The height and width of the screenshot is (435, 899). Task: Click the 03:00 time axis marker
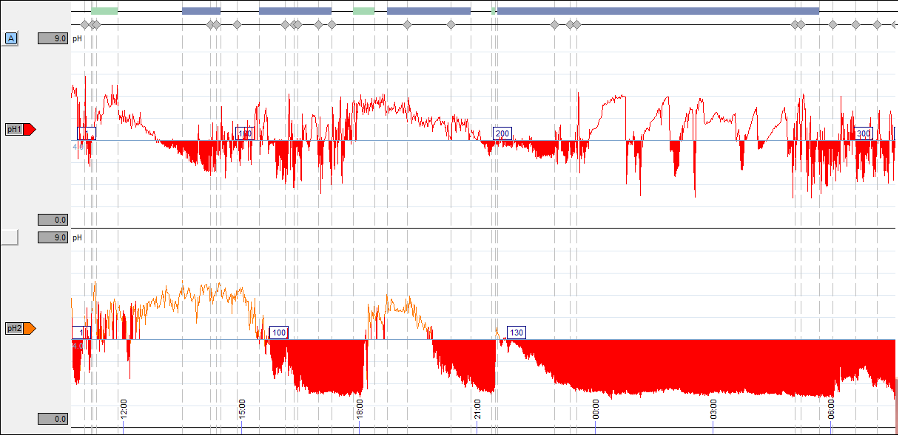[713, 409]
